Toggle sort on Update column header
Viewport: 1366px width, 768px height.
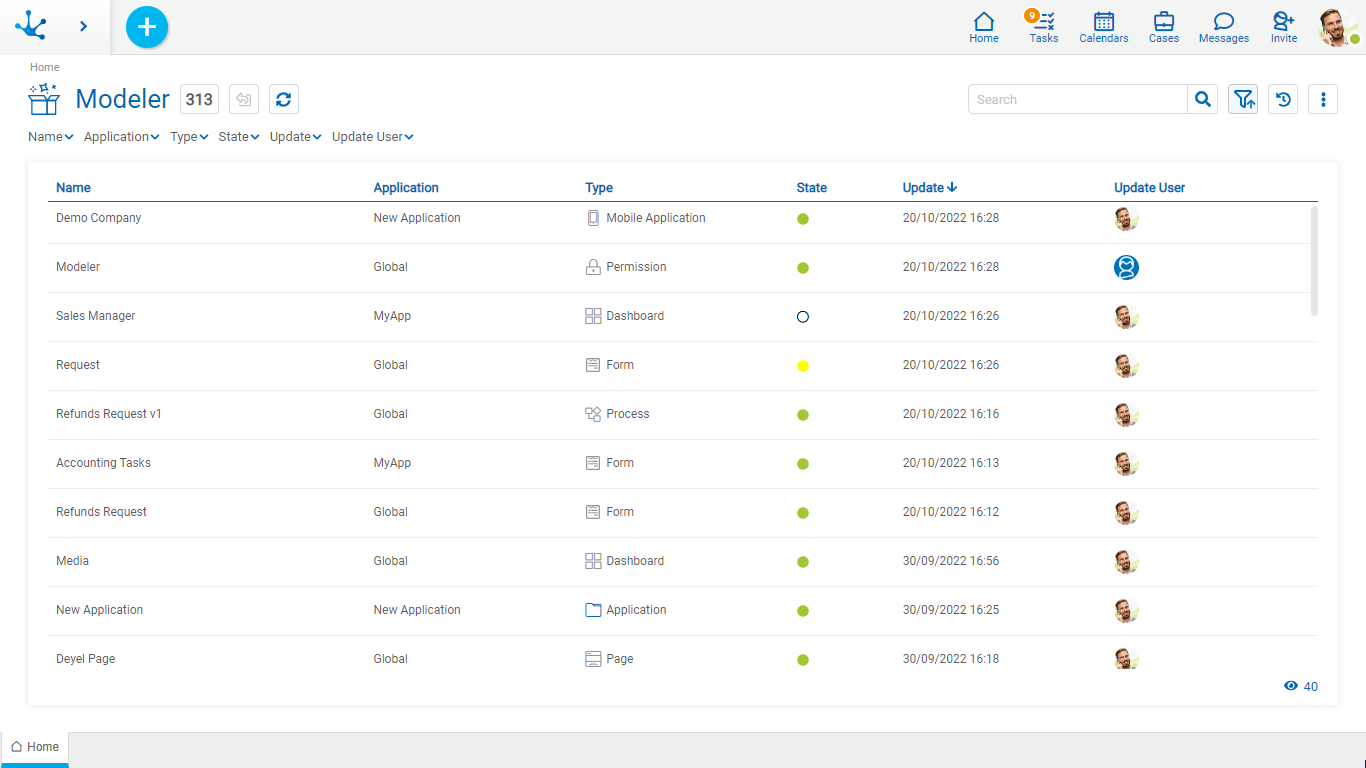point(930,188)
